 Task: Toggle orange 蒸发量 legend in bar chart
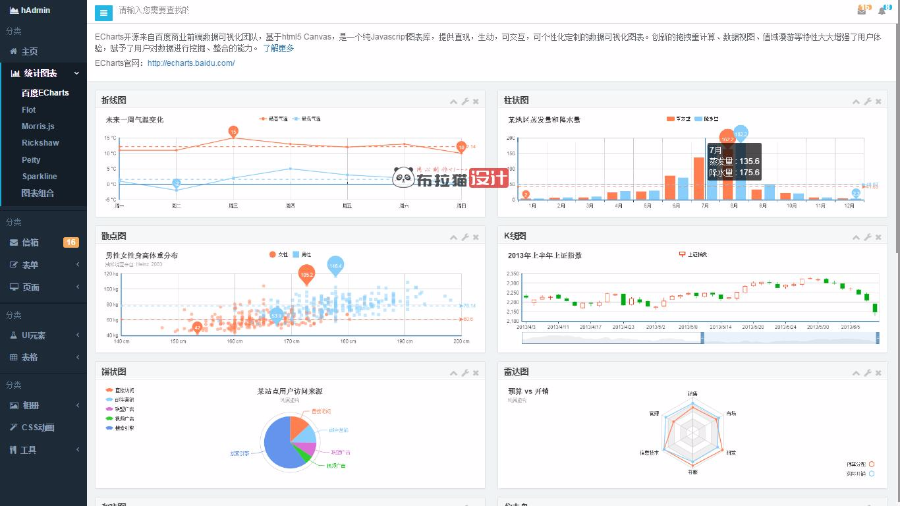[x=678, y=119]
